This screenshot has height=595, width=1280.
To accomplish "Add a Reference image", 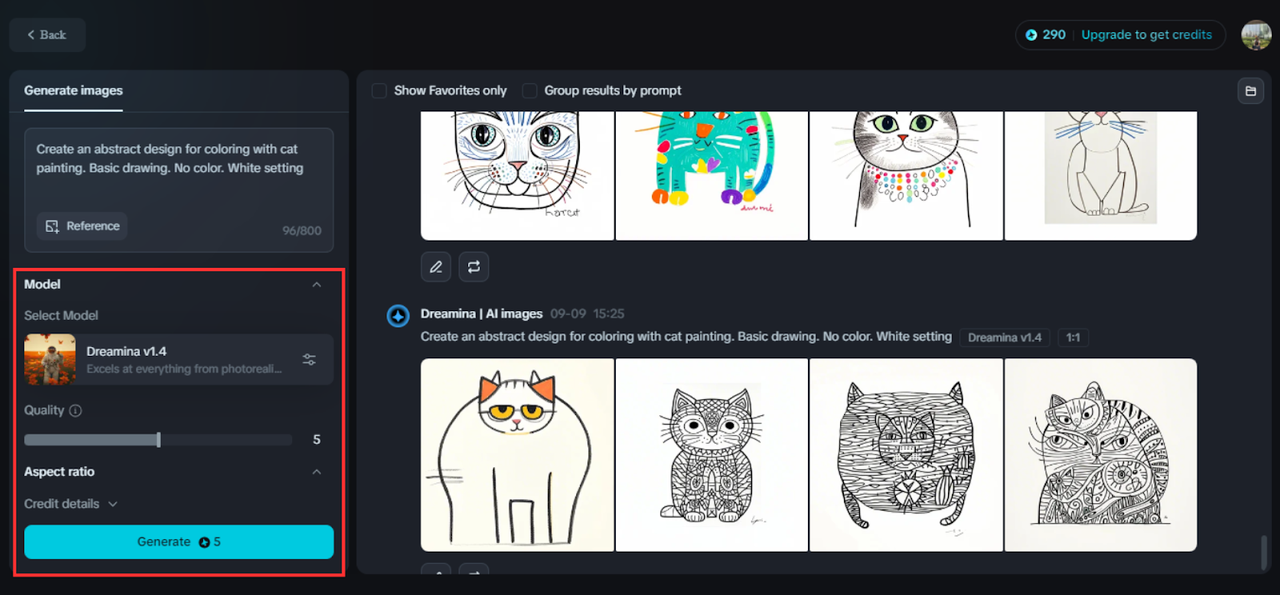I will [x=82, y=226].
